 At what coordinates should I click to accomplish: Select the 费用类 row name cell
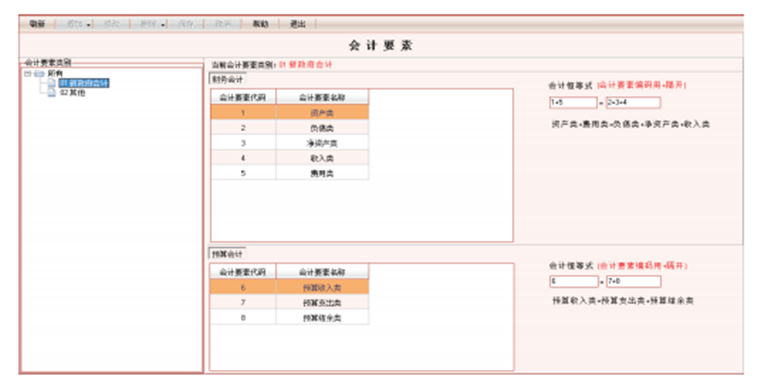click(322, 173)
